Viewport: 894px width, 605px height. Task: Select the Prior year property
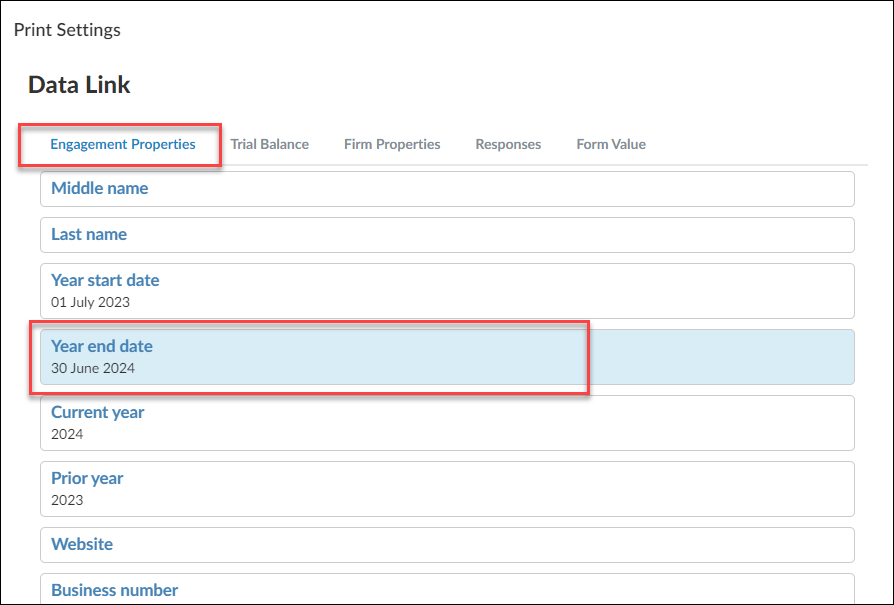coord(447,489)
